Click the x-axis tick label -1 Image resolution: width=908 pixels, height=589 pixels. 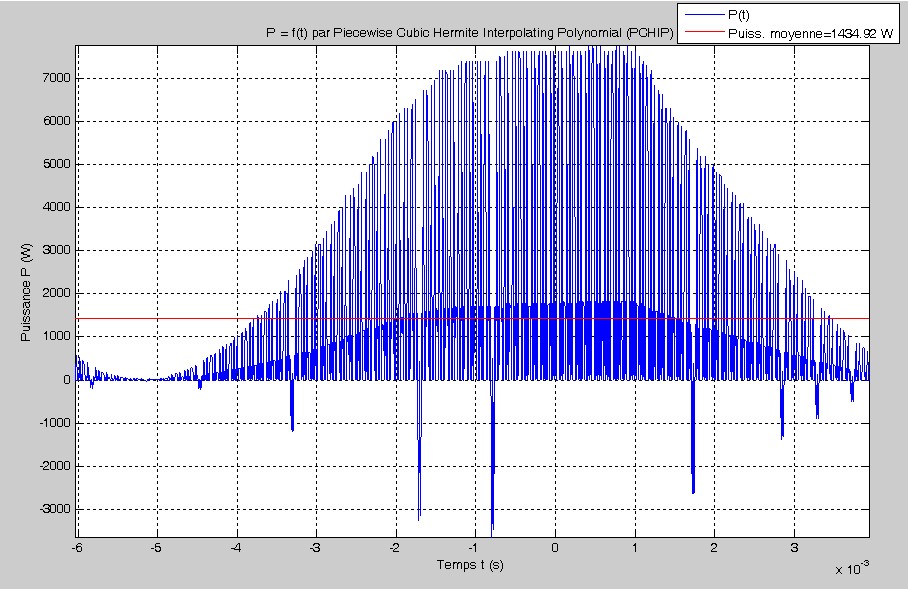474,547
